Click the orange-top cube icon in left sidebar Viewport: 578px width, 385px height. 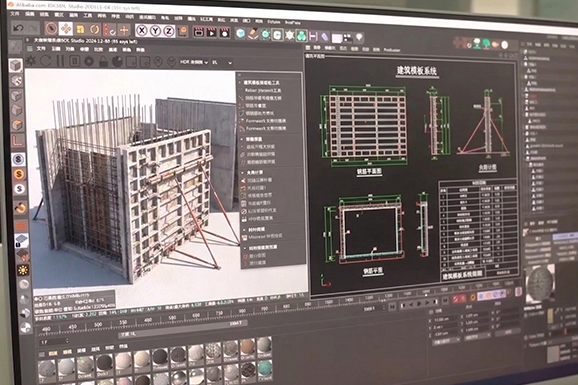click(17, 125)
